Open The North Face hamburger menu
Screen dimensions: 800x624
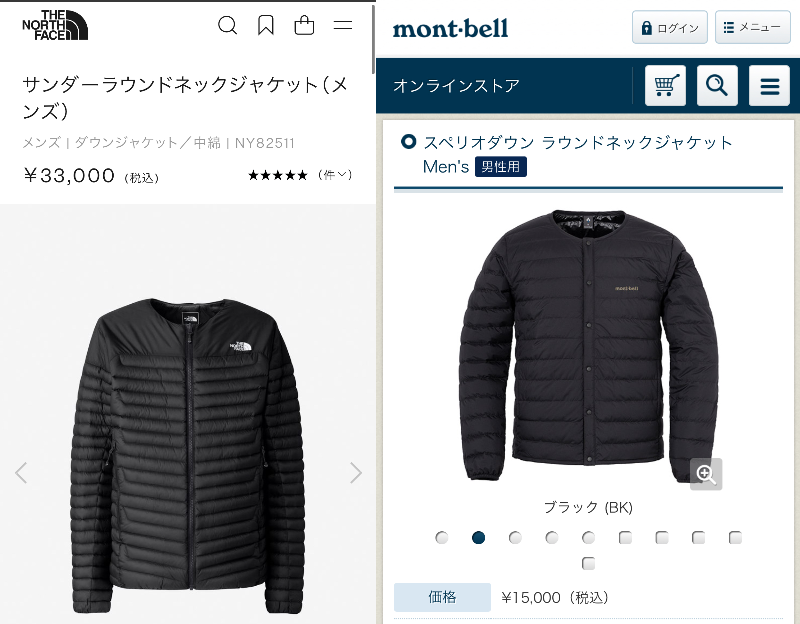pos(343,25)
